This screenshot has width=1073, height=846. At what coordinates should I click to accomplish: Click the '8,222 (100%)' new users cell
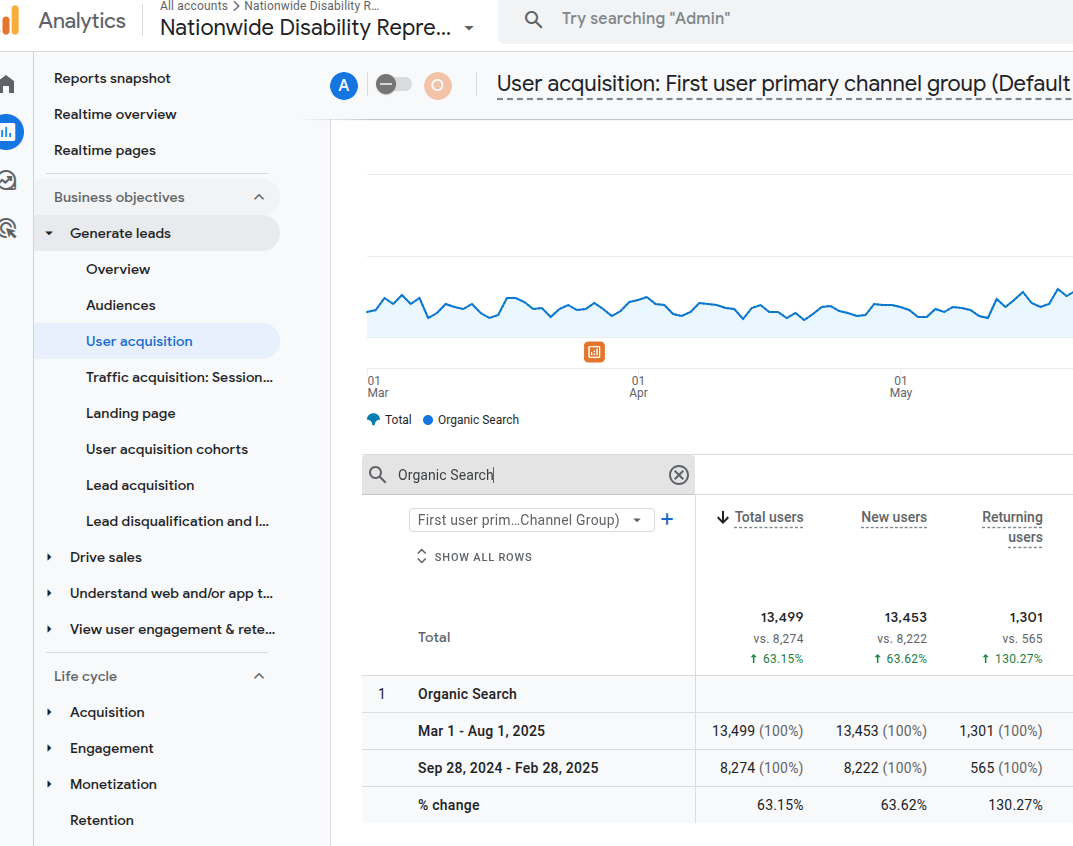885,768
